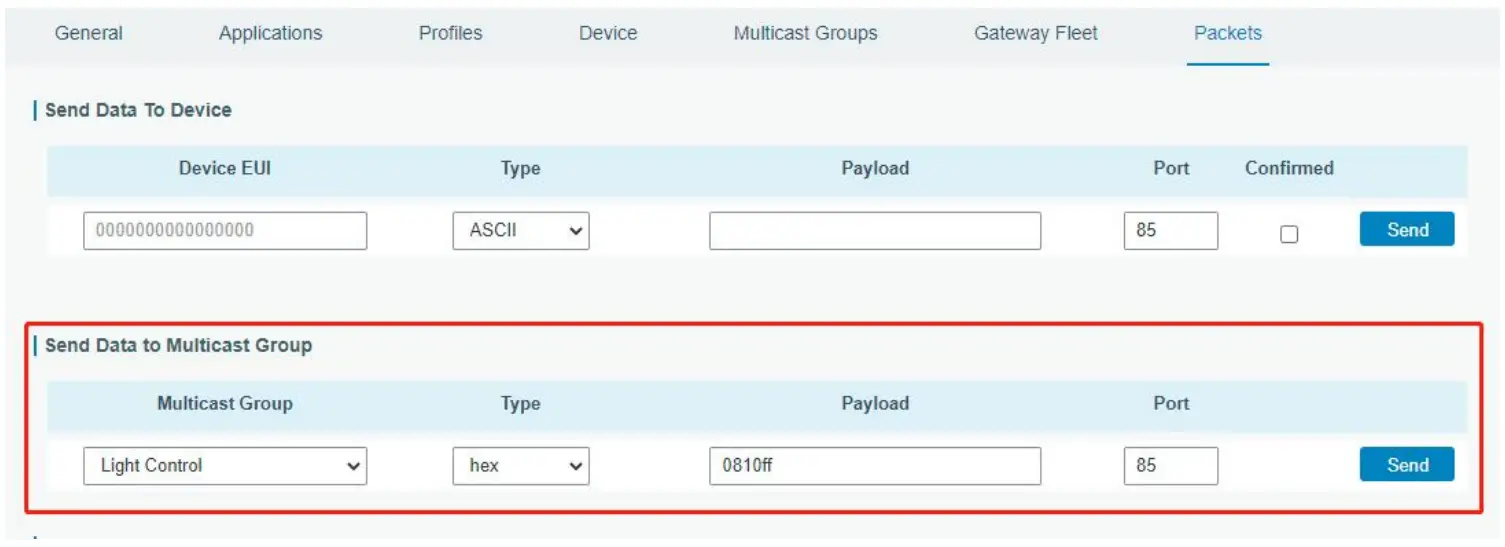Click the 0810ff payload field

click(875, 465)
